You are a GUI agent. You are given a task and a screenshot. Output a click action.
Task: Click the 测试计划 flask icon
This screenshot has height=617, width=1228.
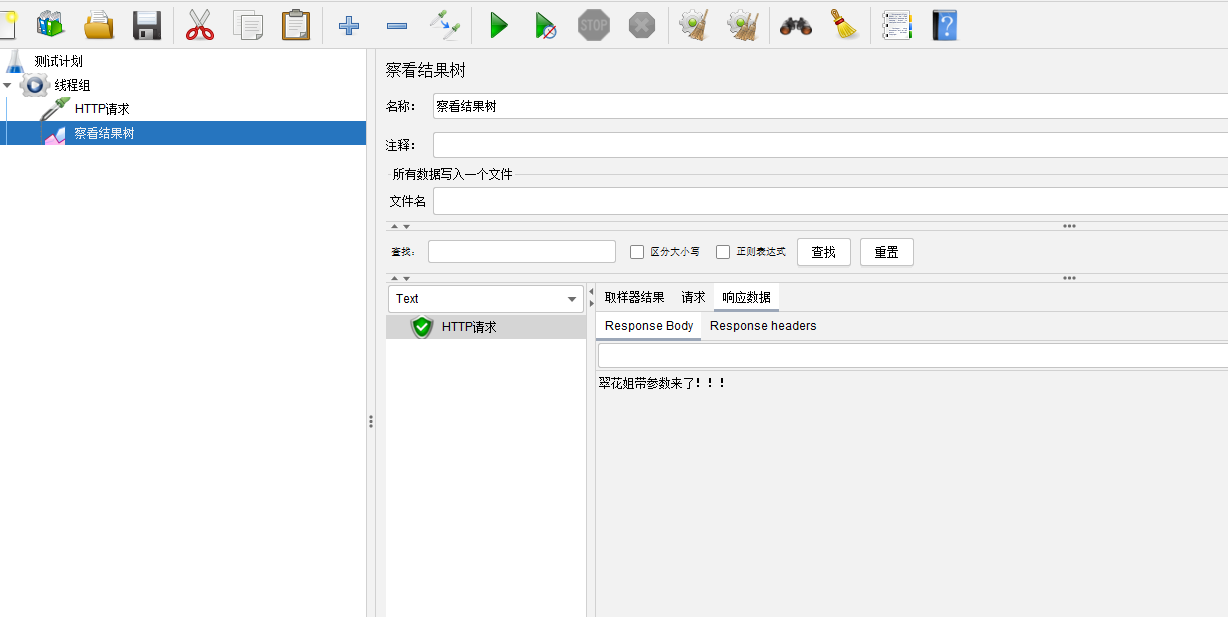coord(14,61)
